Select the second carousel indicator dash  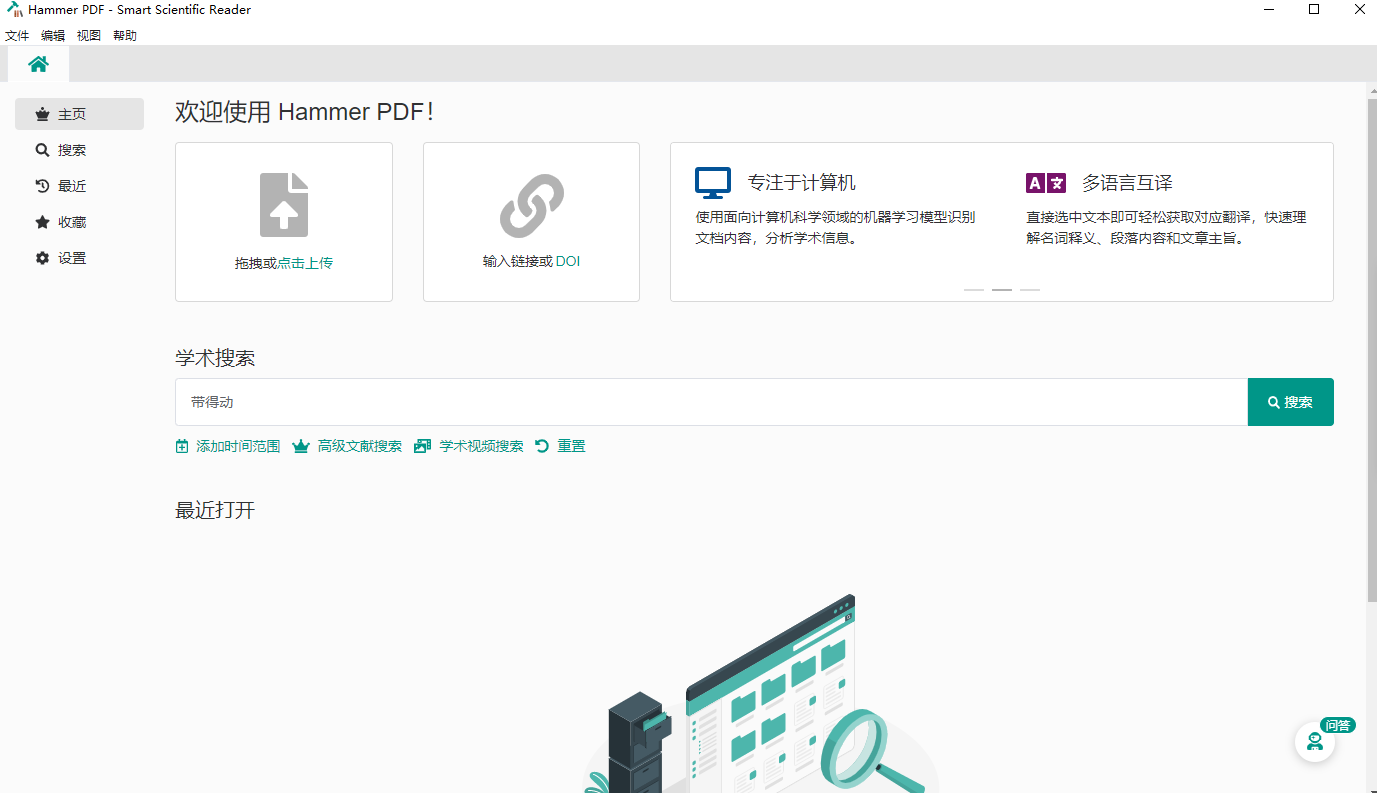pos(1002,289)
